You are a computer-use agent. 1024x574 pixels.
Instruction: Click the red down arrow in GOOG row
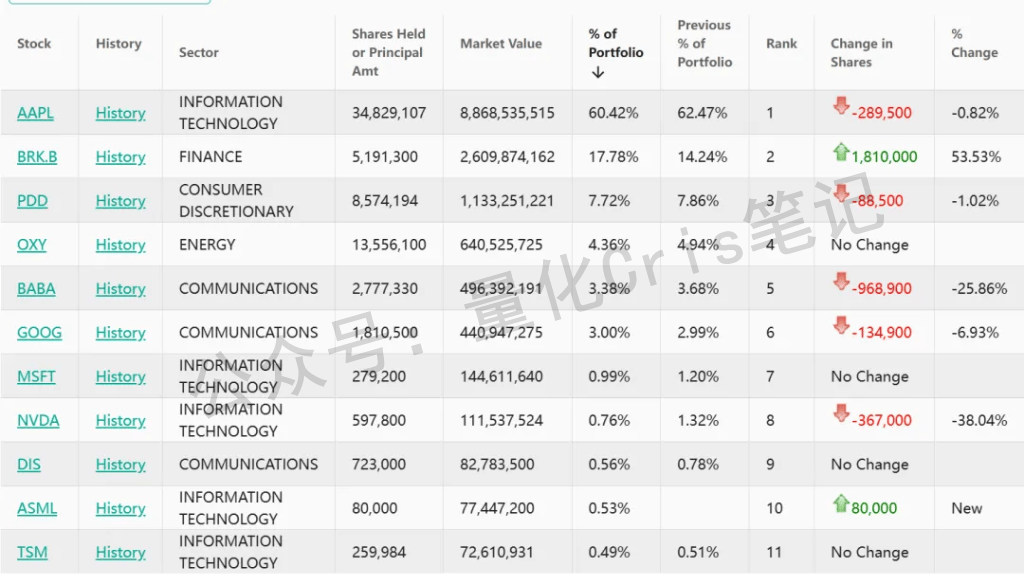(x=841, y=326)
